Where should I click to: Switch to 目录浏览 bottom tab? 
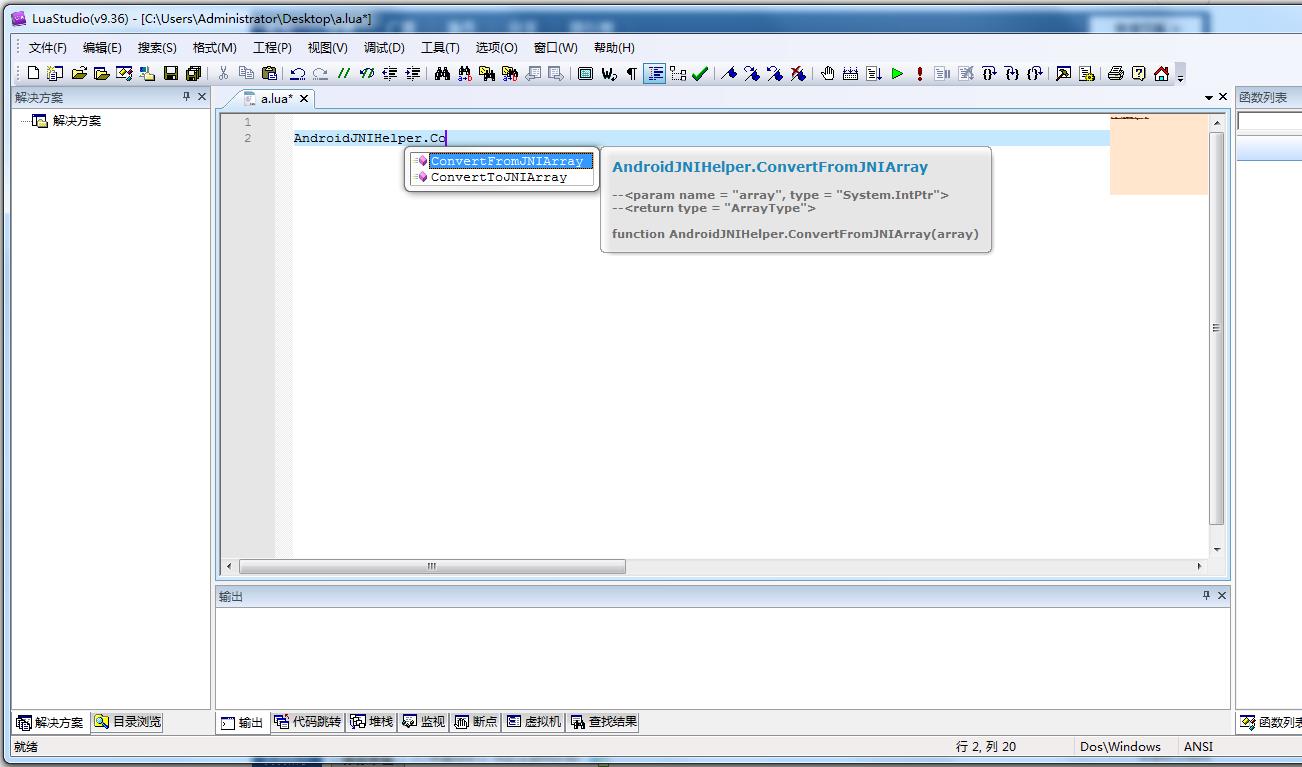click(x=127, y=722)
